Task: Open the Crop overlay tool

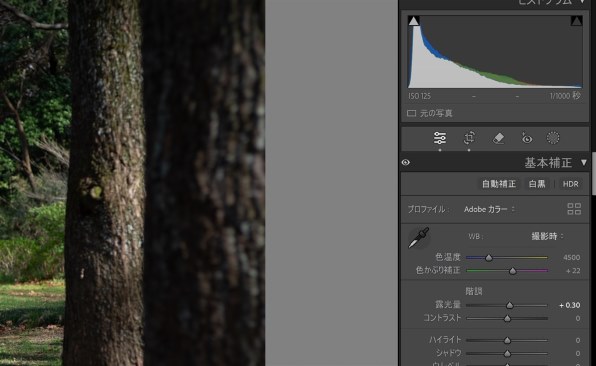Action: coord(469,138)
